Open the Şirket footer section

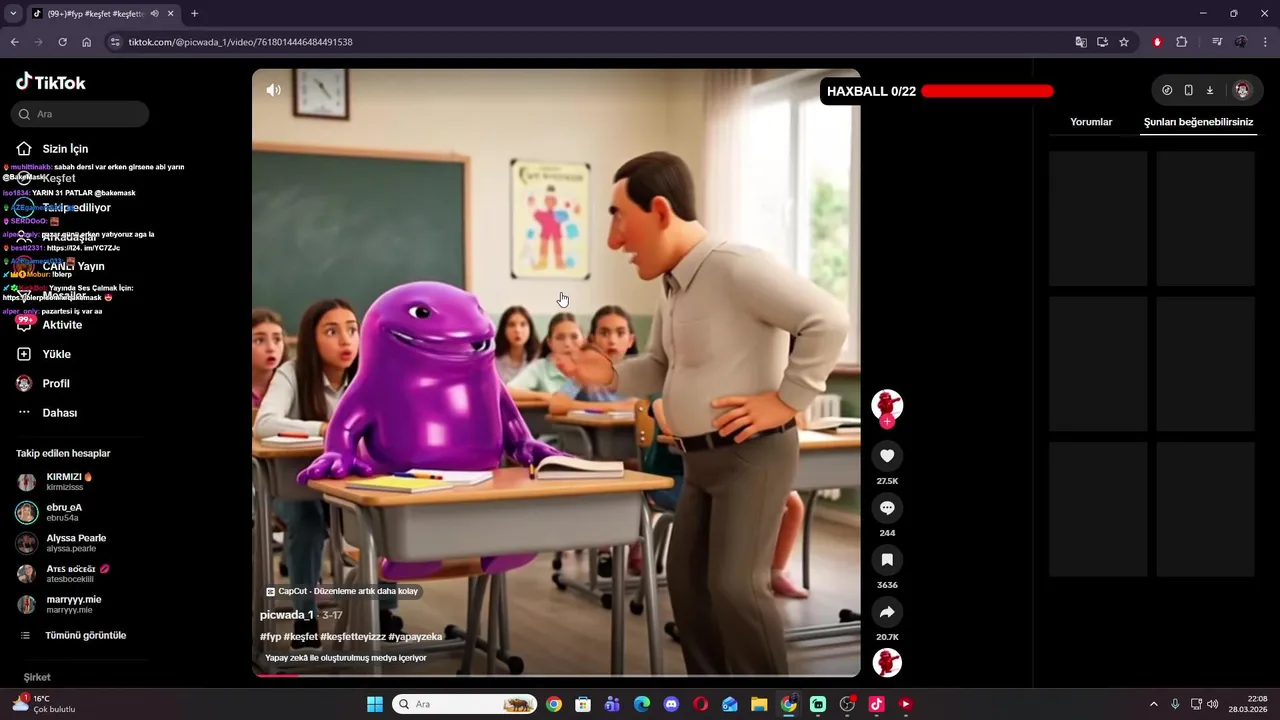[x=37, y=677]
